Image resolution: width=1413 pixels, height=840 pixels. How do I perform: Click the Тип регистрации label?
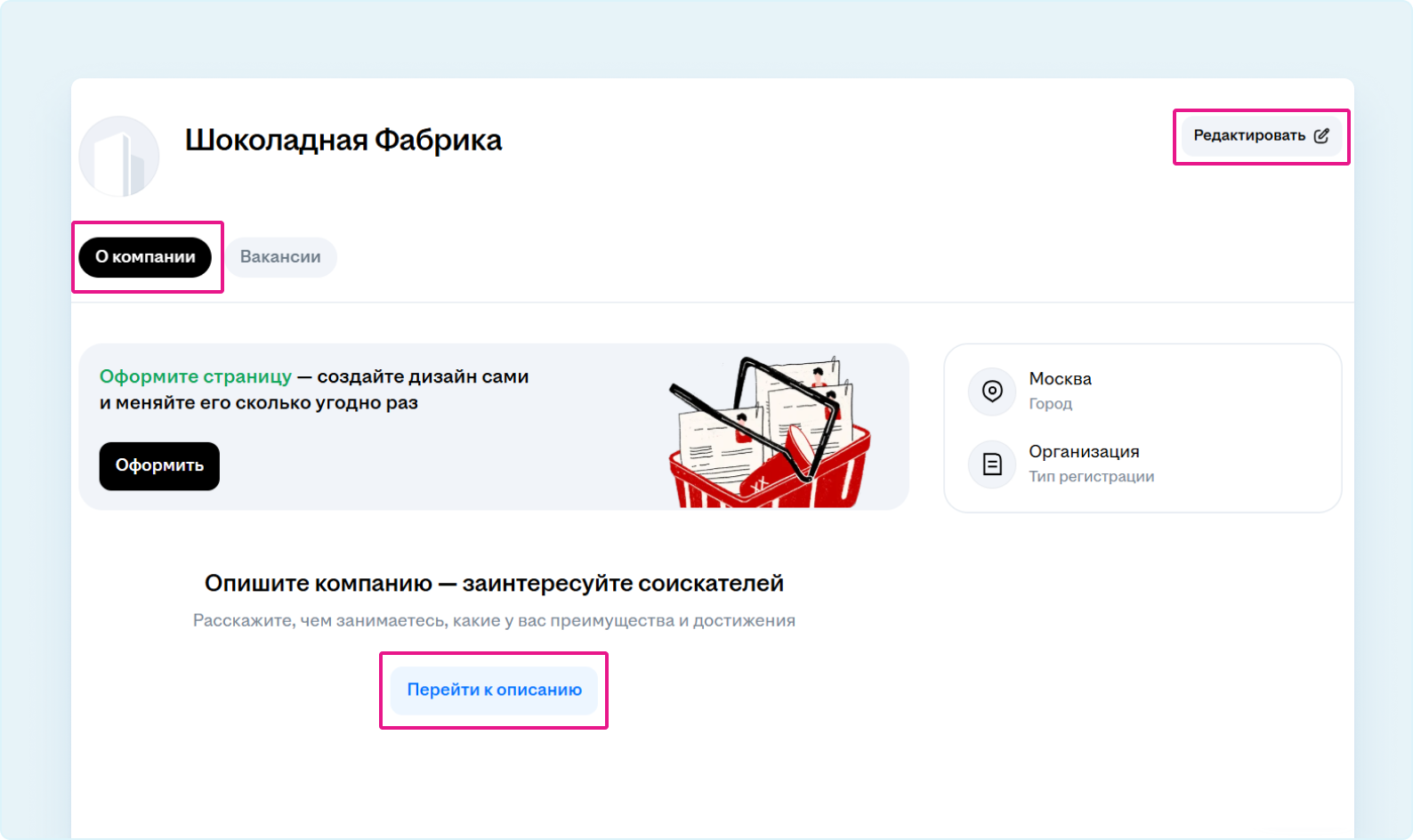(1091, 477)
